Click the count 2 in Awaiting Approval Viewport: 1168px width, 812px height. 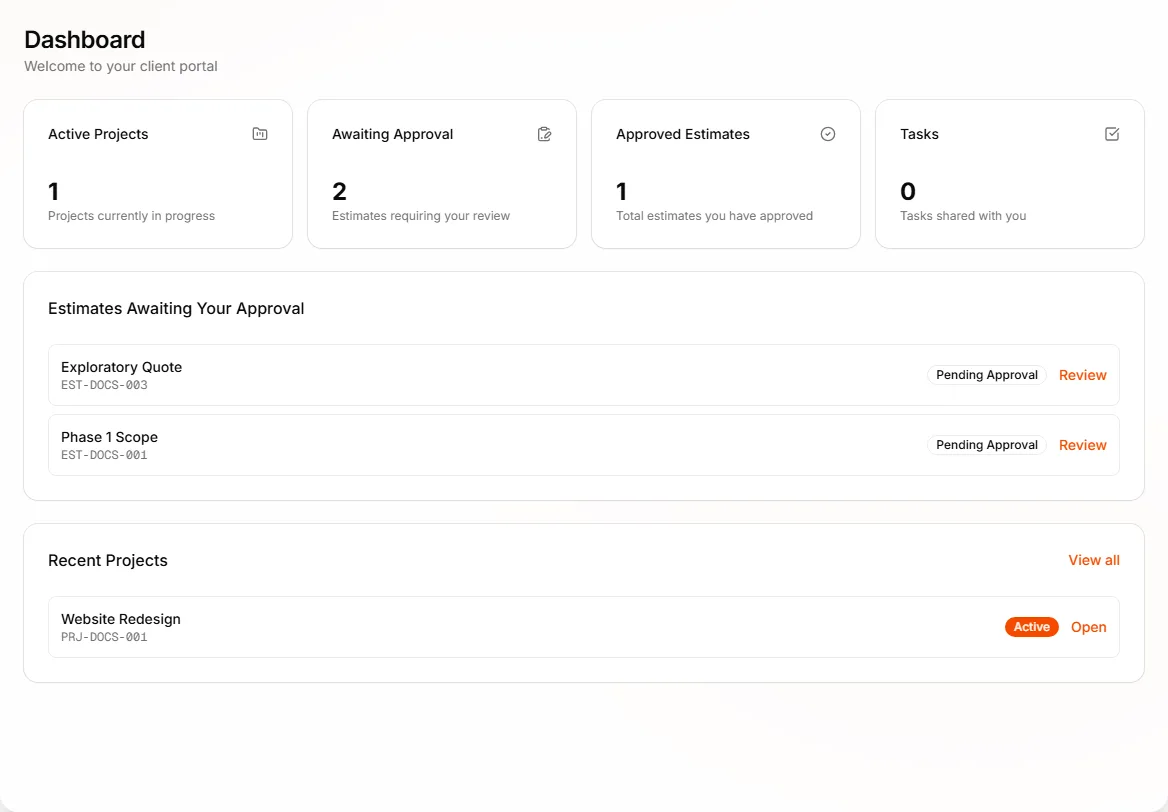click(340, 191)
